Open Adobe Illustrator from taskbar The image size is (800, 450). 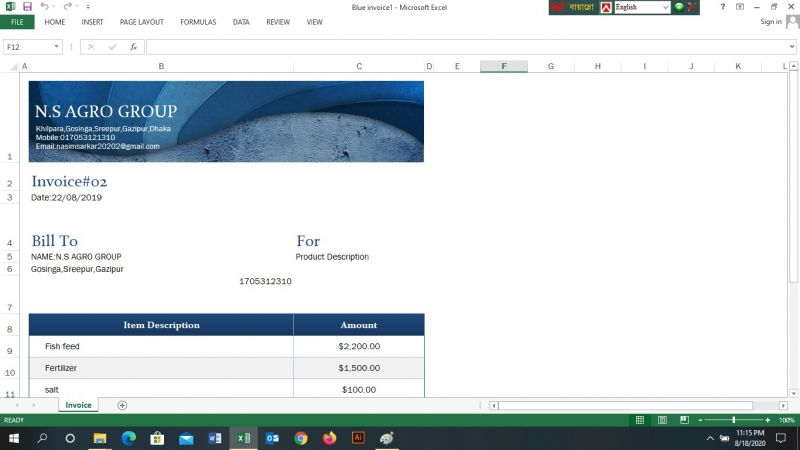coord(358,438)
